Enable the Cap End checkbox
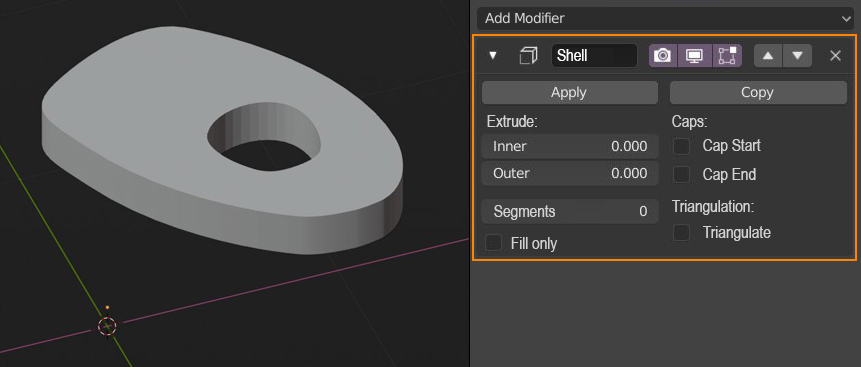Image resolution: width=861 pixels, height=367 pixels. click(681, 175)
